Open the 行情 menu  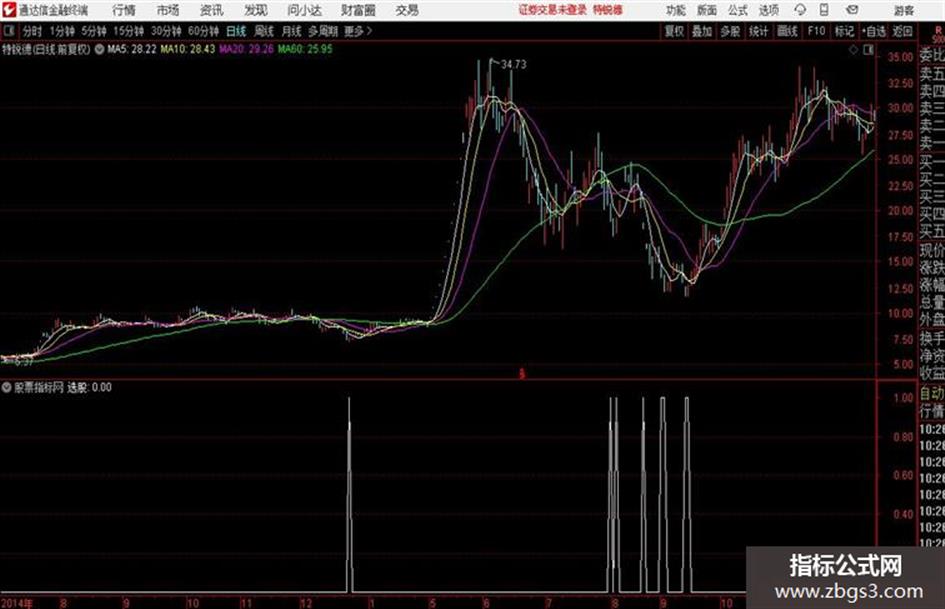[124, 10]
